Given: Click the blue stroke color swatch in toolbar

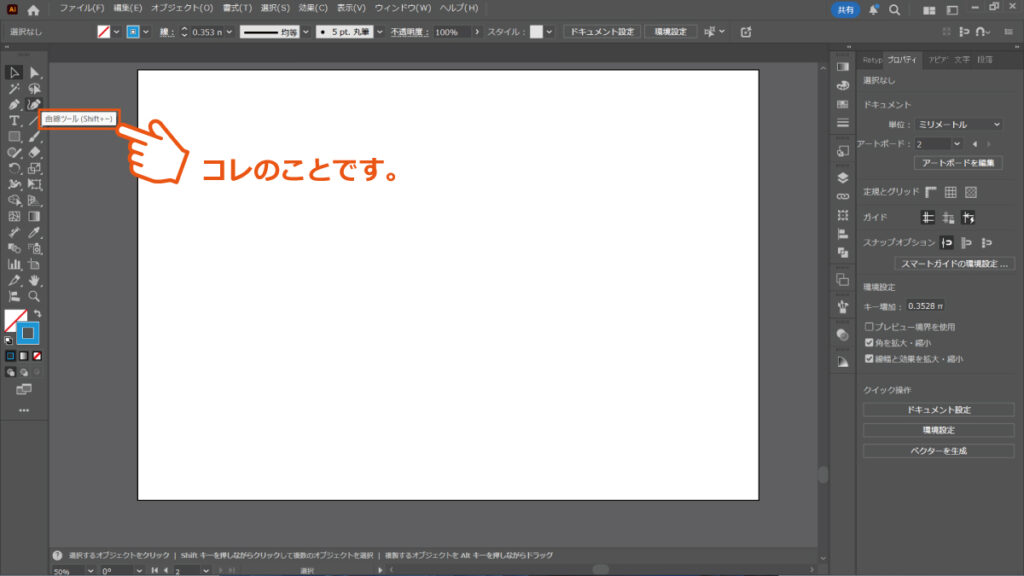Looking at the screenshot, I should pos(29,333).
